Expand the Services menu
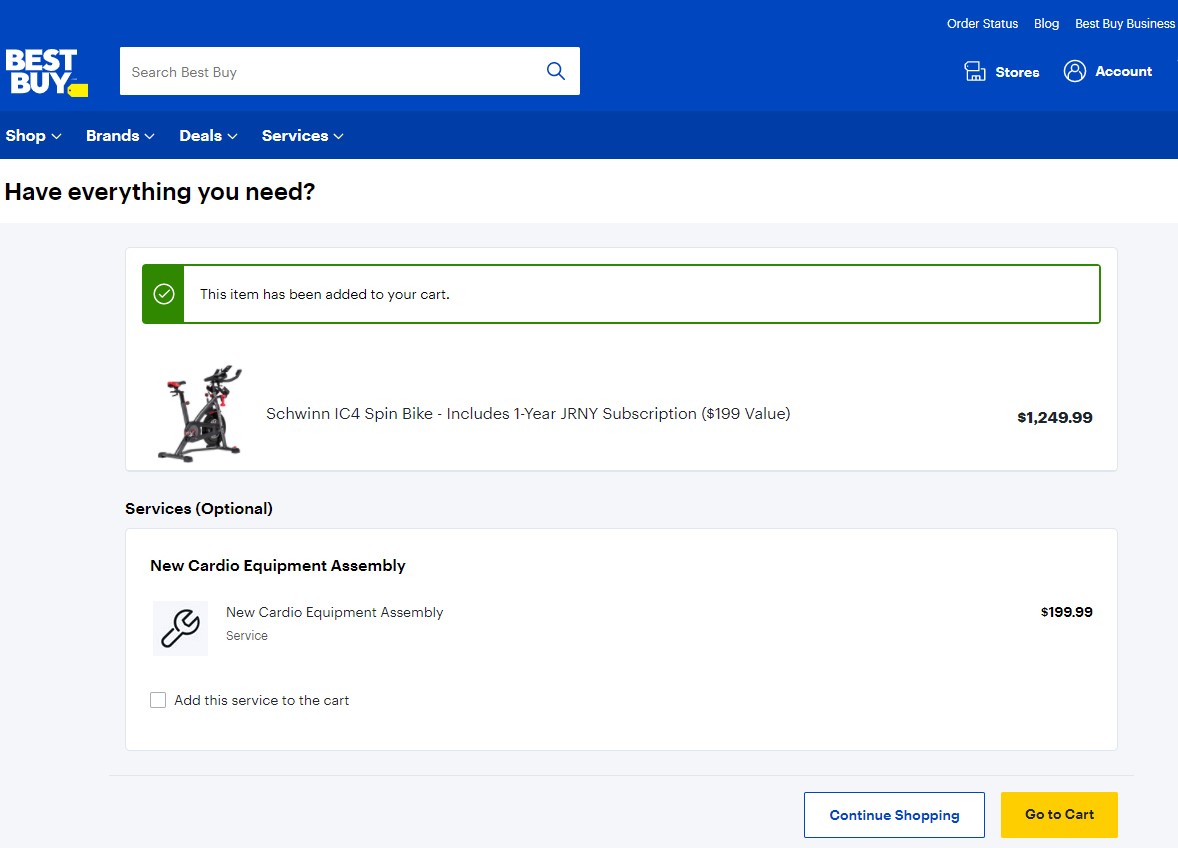Viewport: 1178px width, 848px height. pos(303,136)
